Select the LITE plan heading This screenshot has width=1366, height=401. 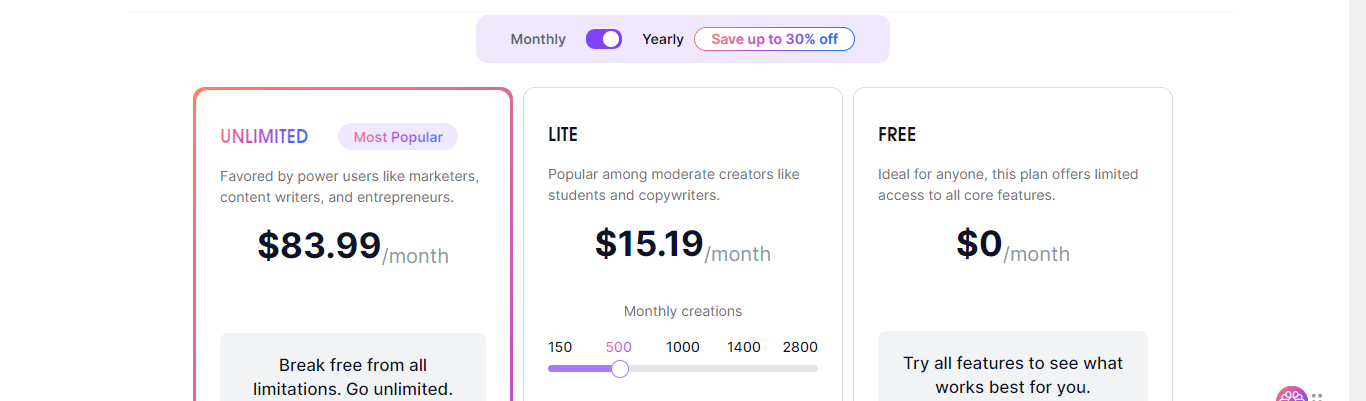(x=563, y=135)
